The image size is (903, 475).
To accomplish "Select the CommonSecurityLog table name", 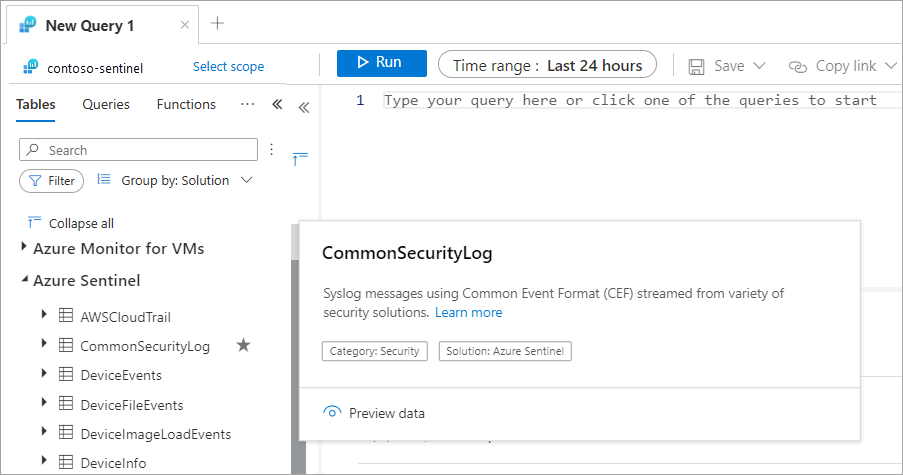I will [x=145, y=346].
